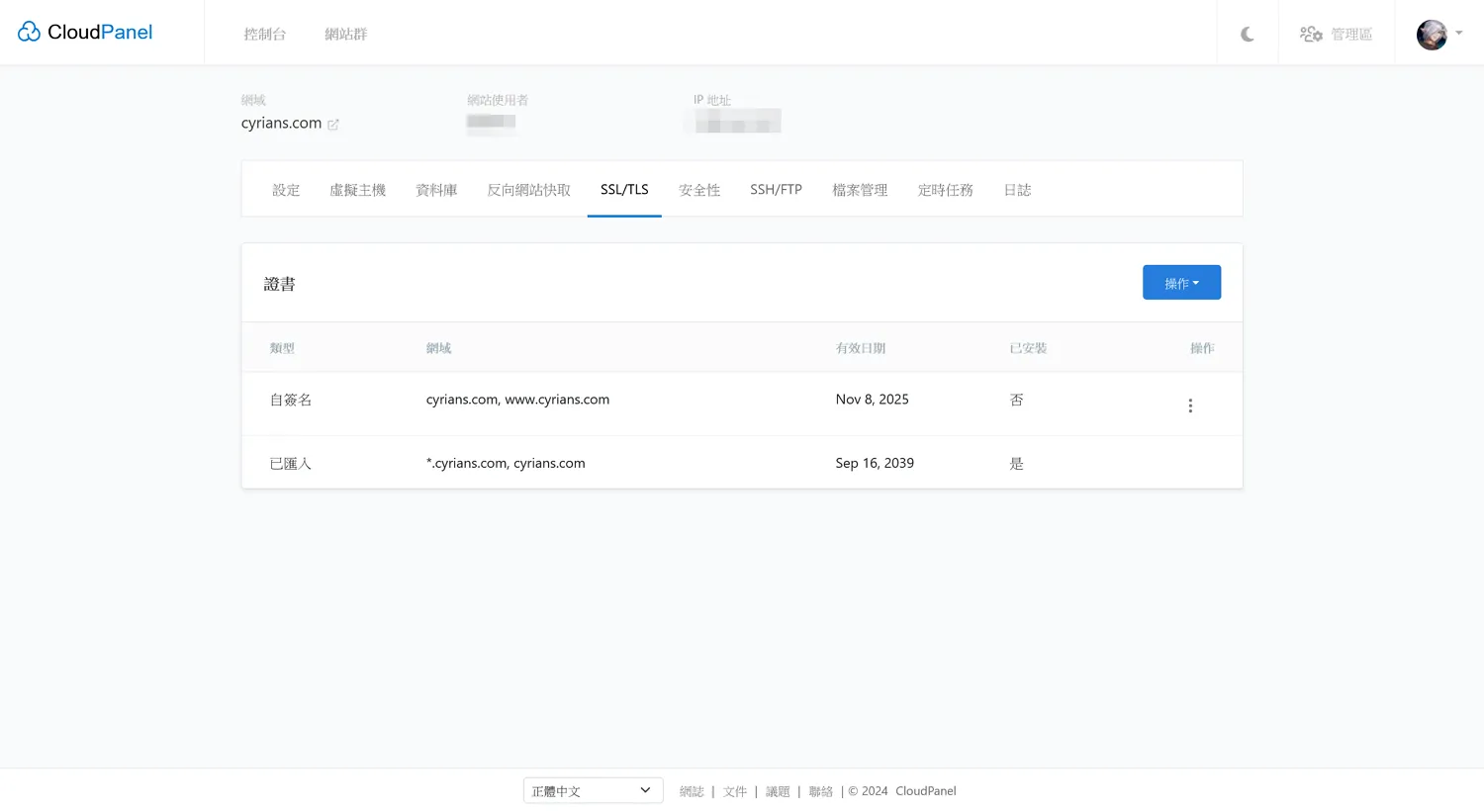Image resolution: width=1484 pixels, height=812 pixels.
Task: Select the 安全性 tab
Action: 699,190
